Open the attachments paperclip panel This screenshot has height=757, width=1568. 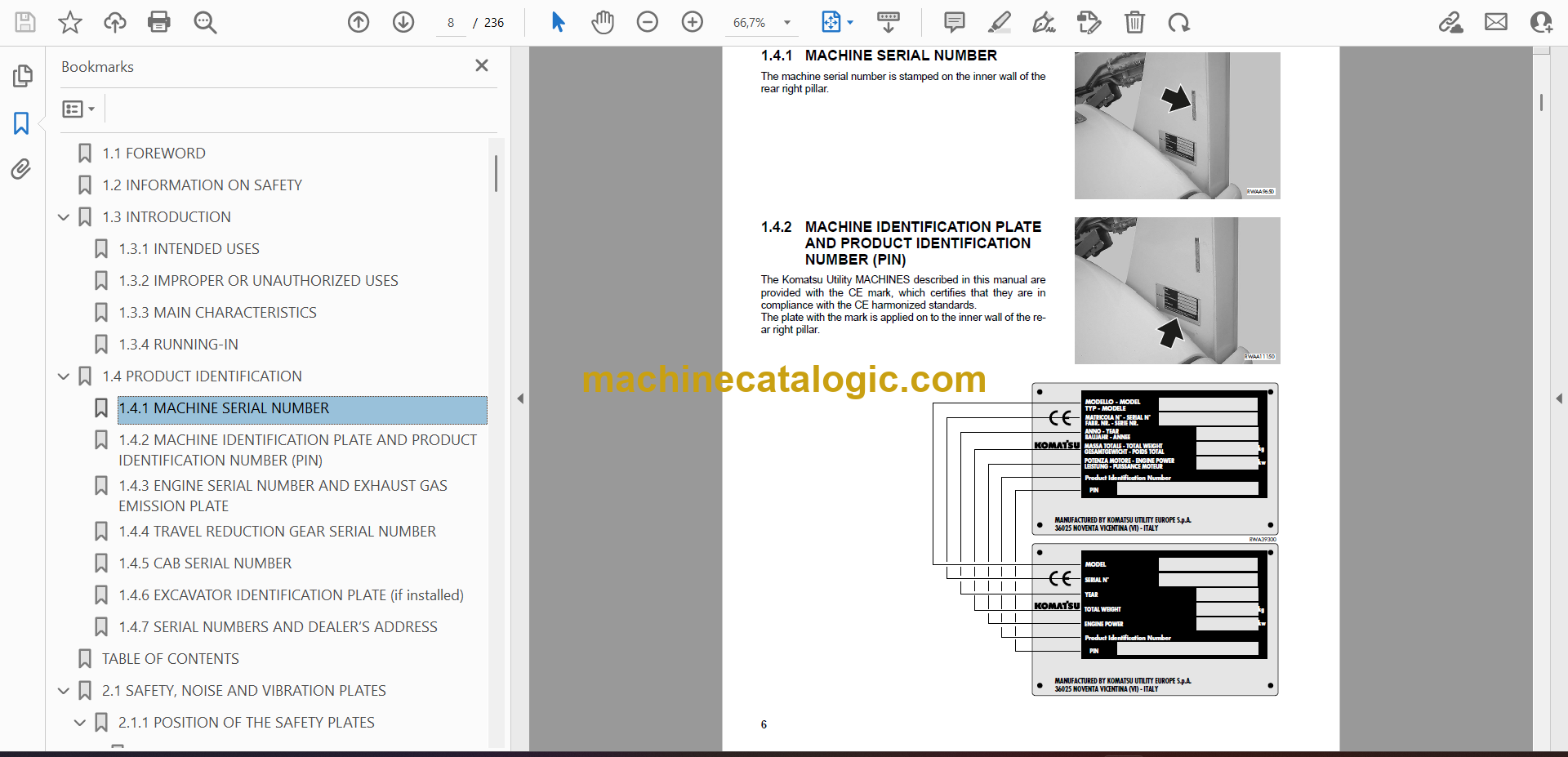(21, 169)
